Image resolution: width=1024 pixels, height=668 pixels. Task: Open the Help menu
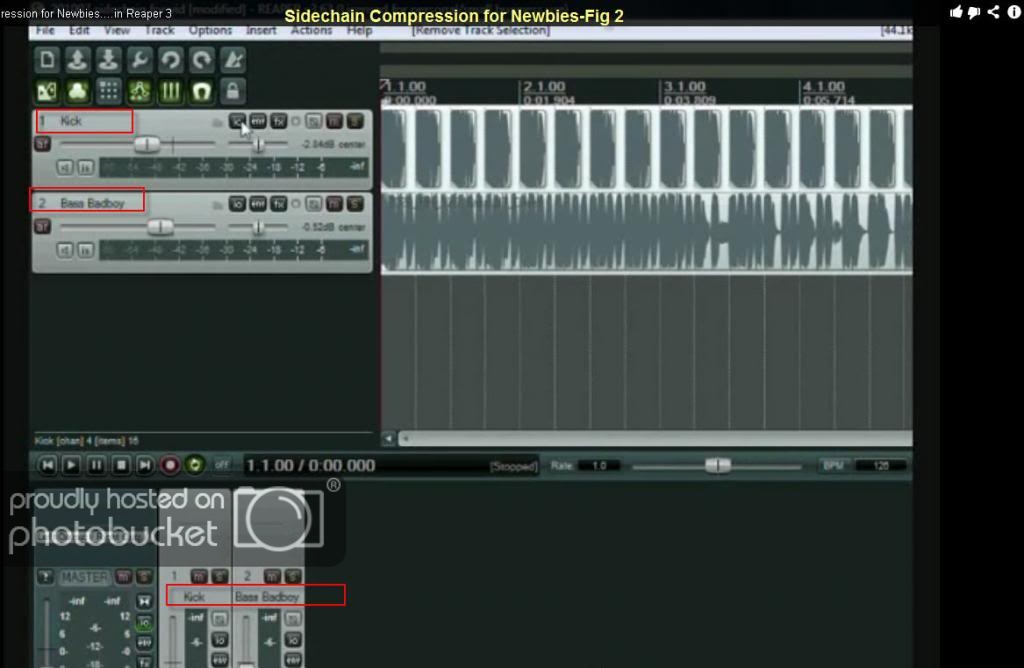point(359,31)
